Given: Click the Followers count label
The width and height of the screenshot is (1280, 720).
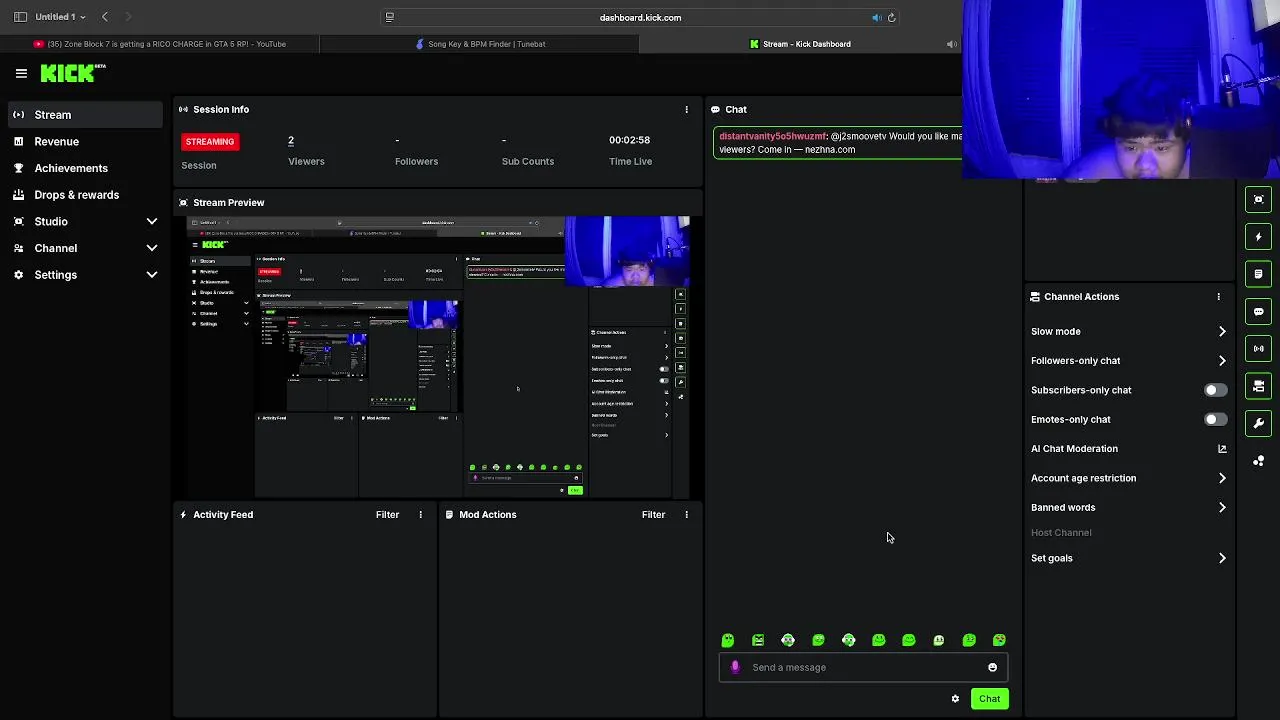Looking at the screenshot, I should pos(416,162).
